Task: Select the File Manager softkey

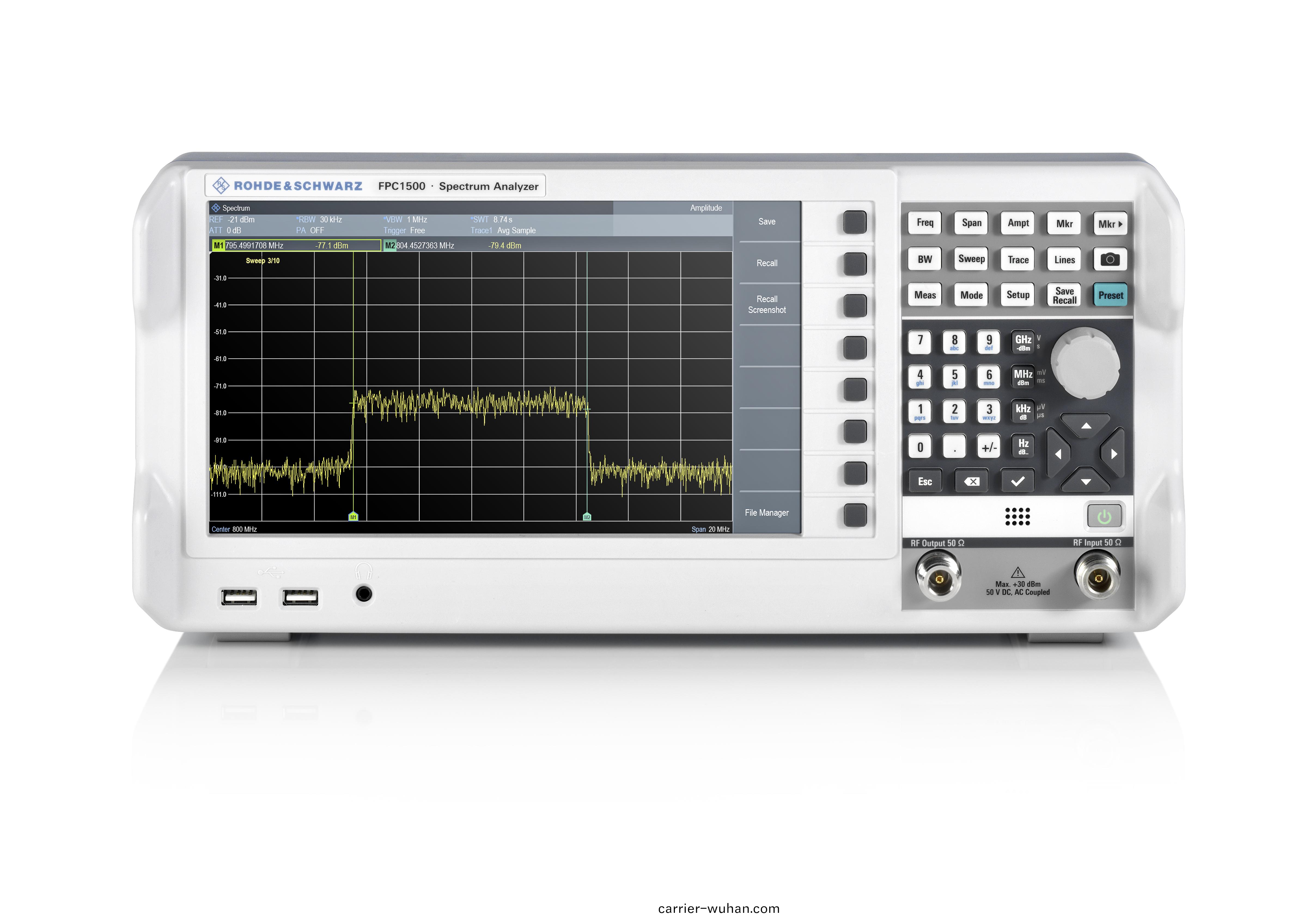Action: click(766, 512)
